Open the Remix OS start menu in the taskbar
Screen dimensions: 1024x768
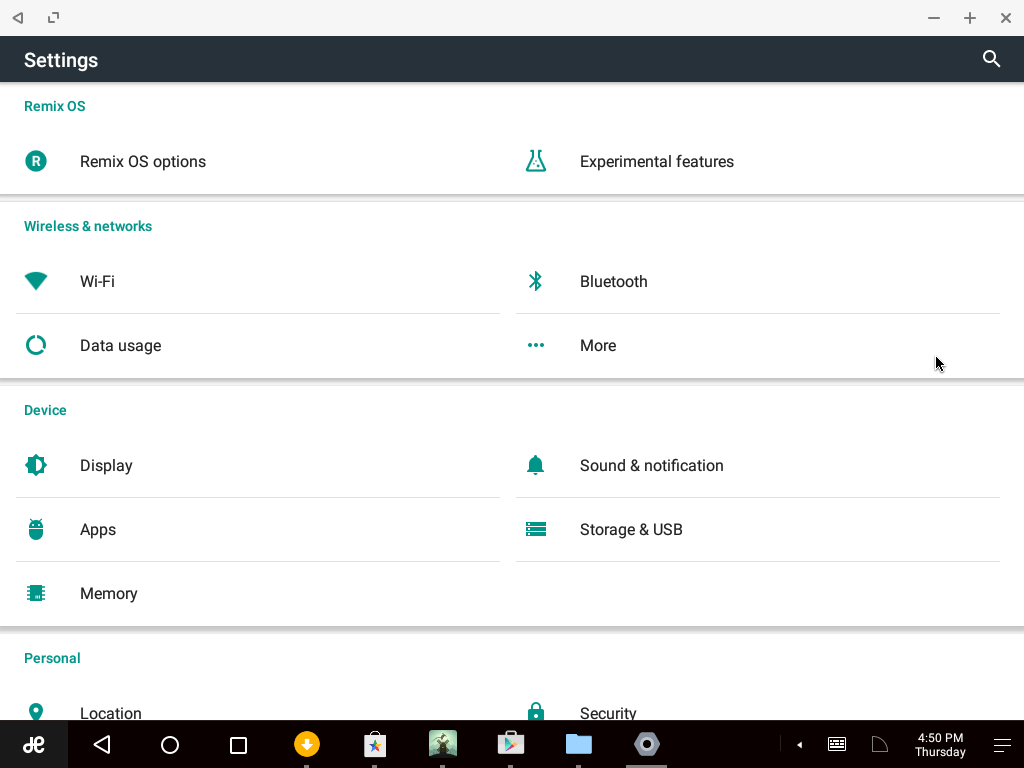tap(34, 744)
